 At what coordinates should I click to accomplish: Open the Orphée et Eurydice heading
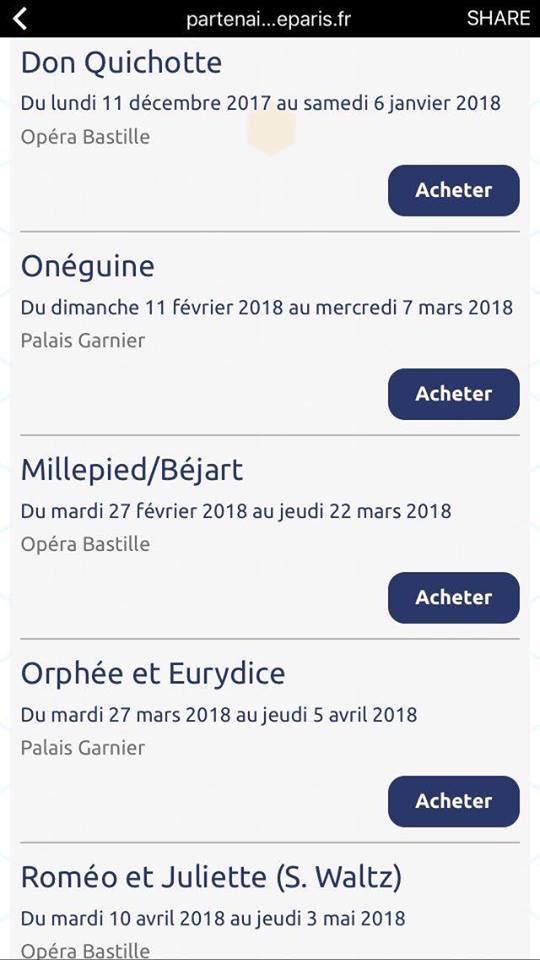click(x=153, y=674)
